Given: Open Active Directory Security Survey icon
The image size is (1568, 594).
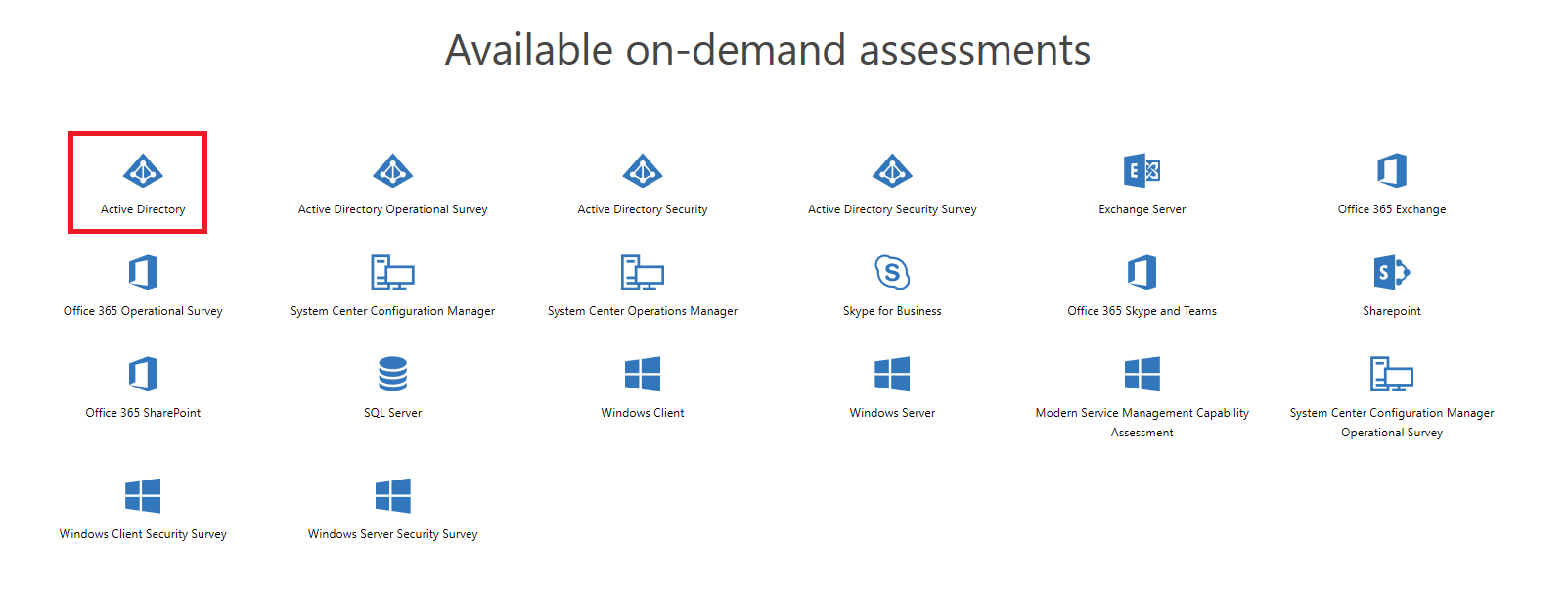Looking at the screenshot, I should pos(892,171).
